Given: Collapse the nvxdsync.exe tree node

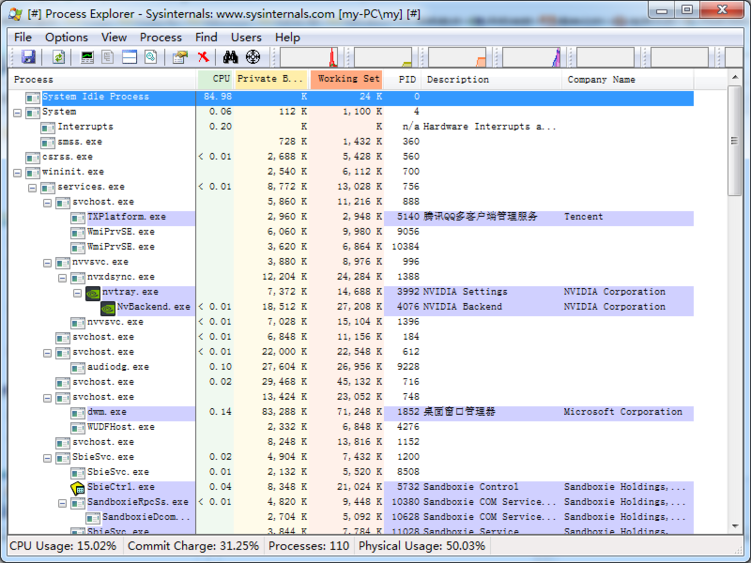Looking at the screenshot, I should (62, 278).
